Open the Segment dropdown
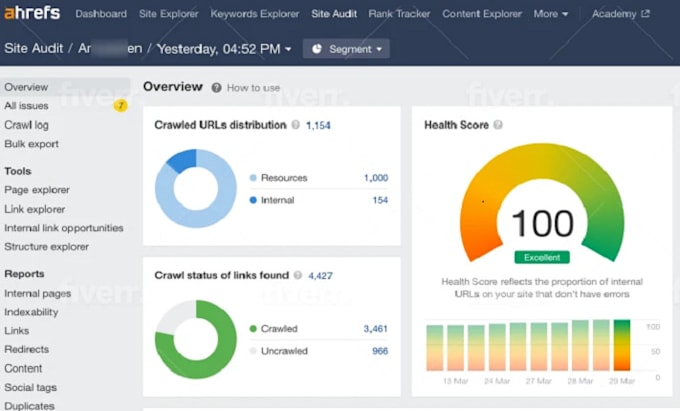Screen dimensions: 680x411 [x=346, y=49]
